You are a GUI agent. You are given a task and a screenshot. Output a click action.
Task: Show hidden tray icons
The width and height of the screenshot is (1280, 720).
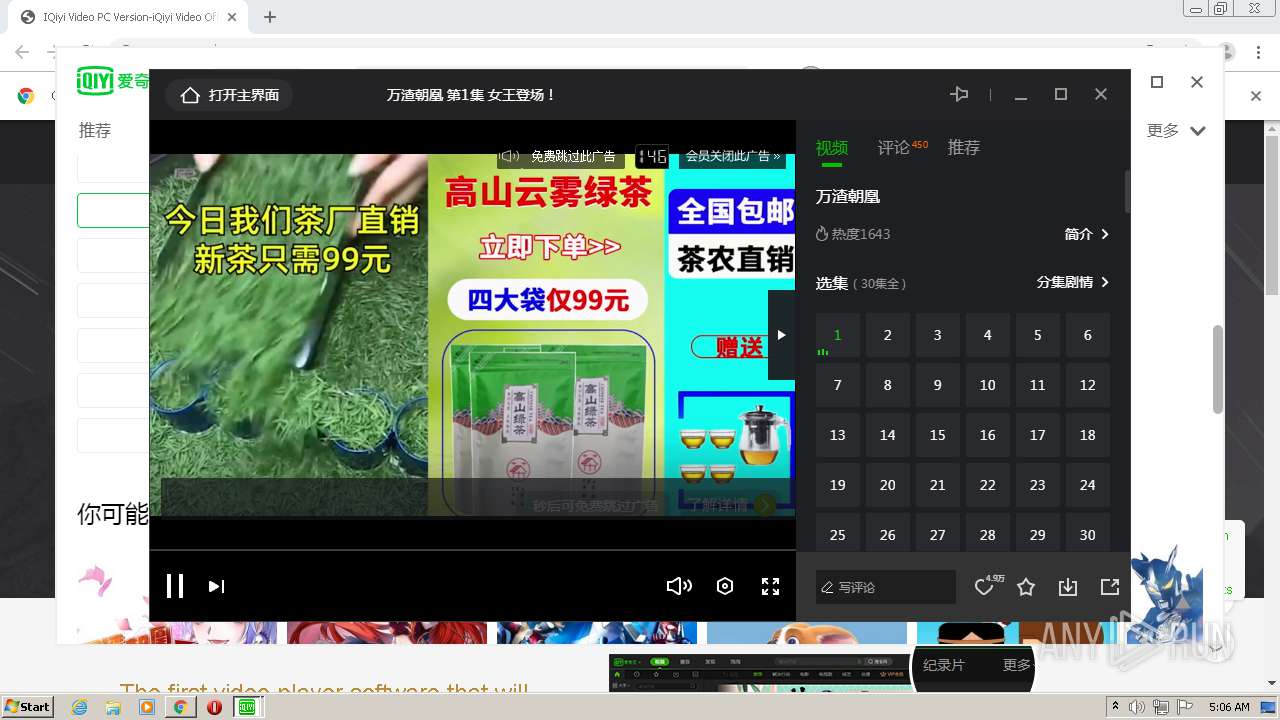click(1116, 707)
